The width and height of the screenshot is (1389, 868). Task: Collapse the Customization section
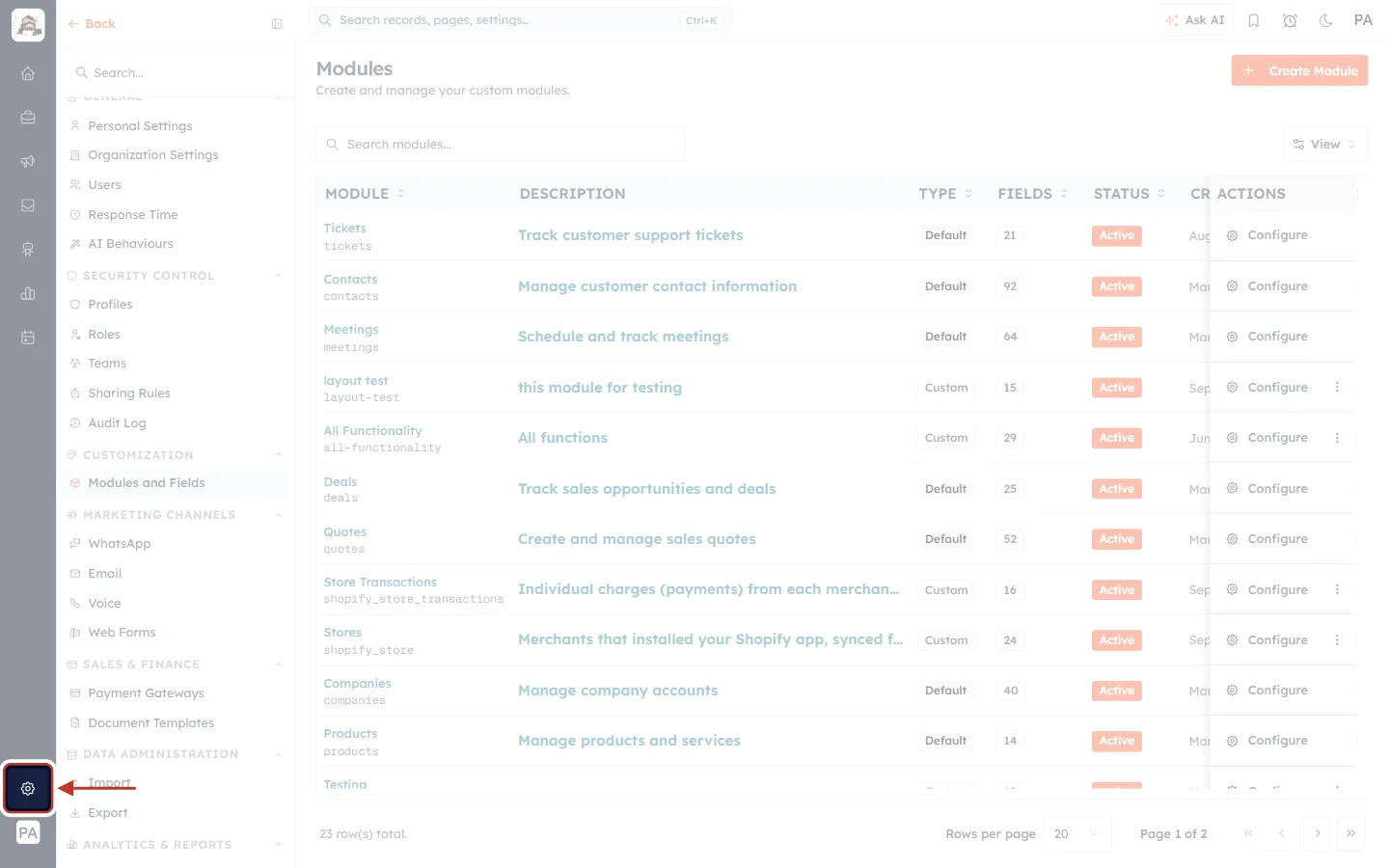[279, 455]
